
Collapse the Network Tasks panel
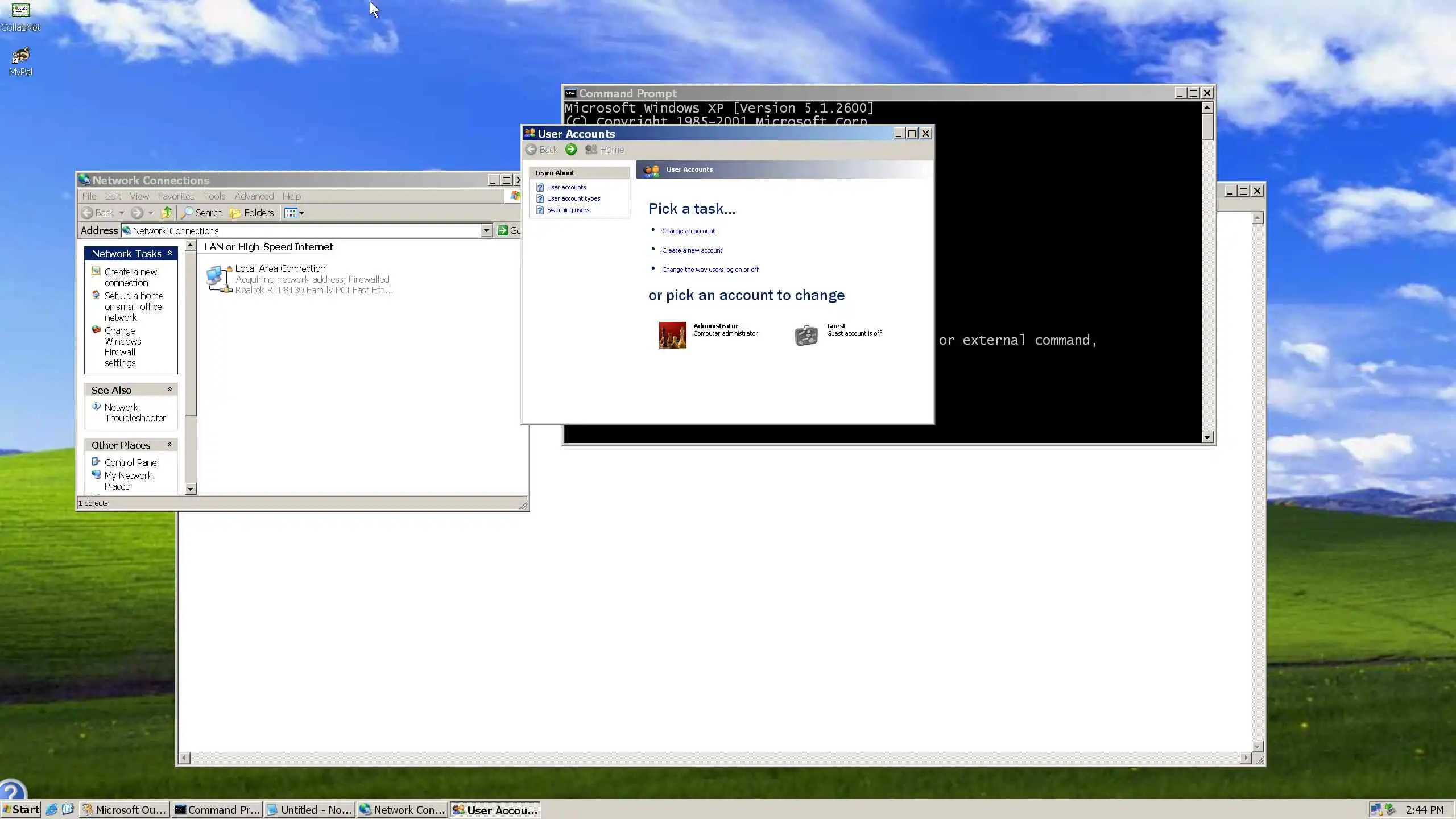[169, 253]
